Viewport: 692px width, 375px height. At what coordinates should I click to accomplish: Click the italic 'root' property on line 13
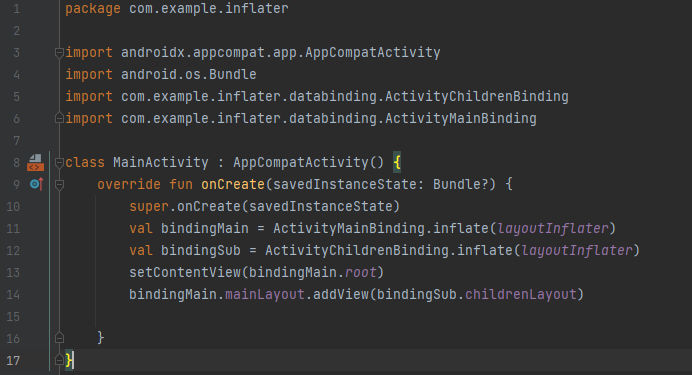(360, 273)
